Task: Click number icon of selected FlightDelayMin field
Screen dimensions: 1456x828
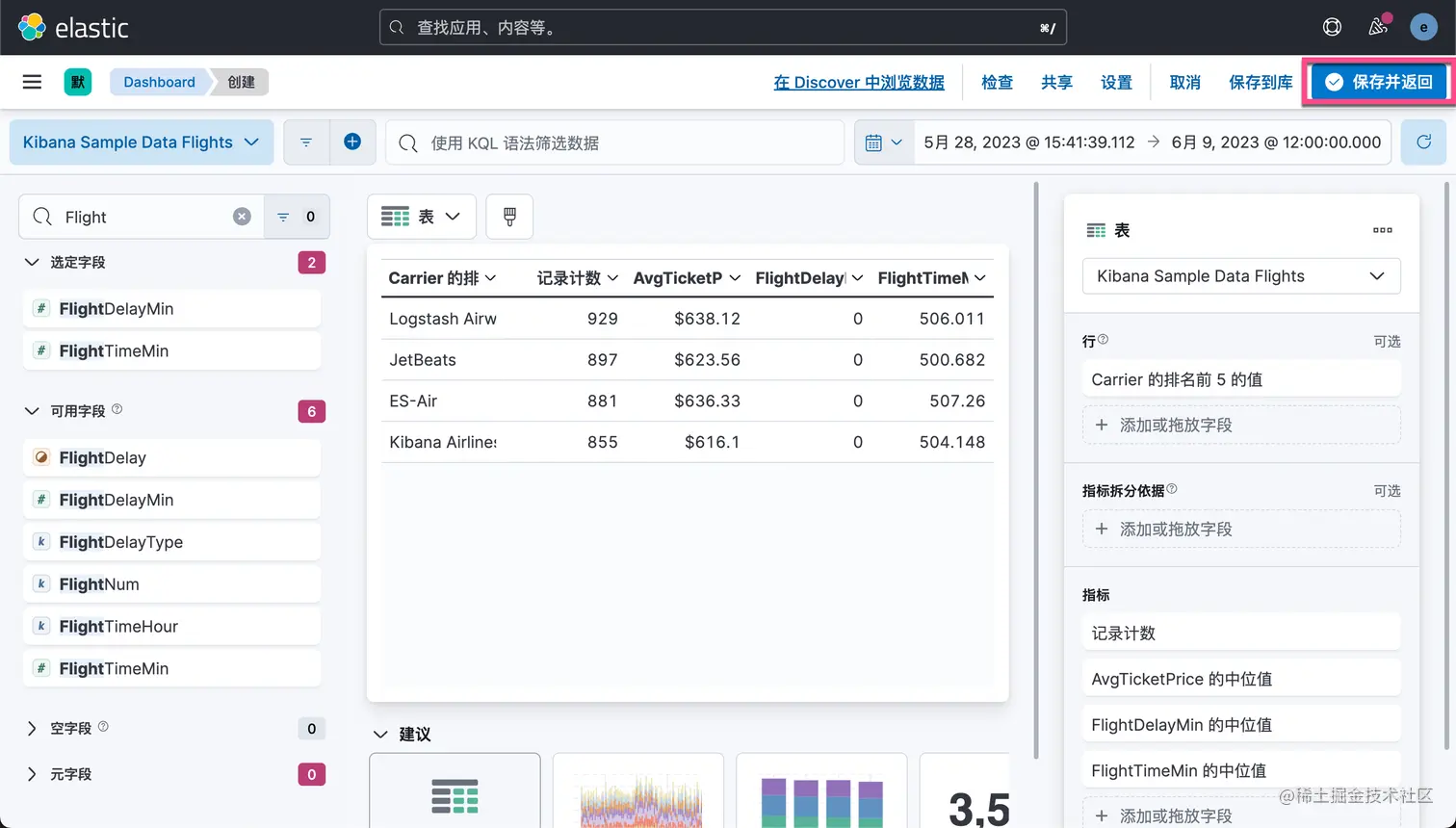Action: (x=41, y=308)
